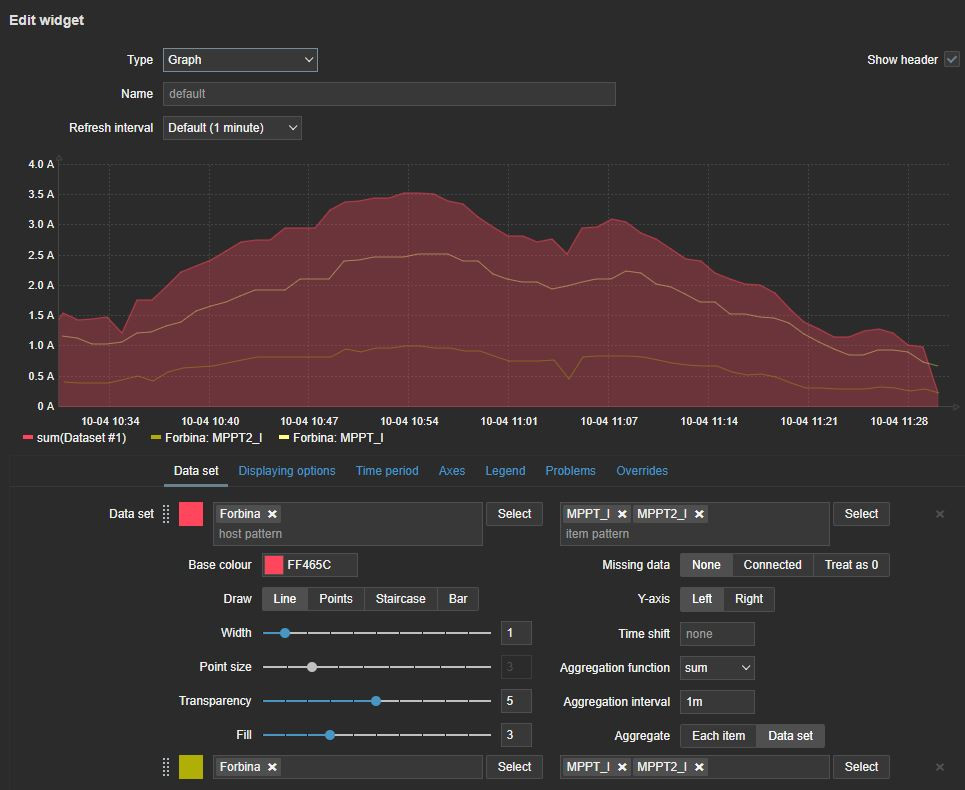The height and width of the screenshot is (790, 965).
Task: Choose Right for the Y-axis
Action: coord(748,599)
